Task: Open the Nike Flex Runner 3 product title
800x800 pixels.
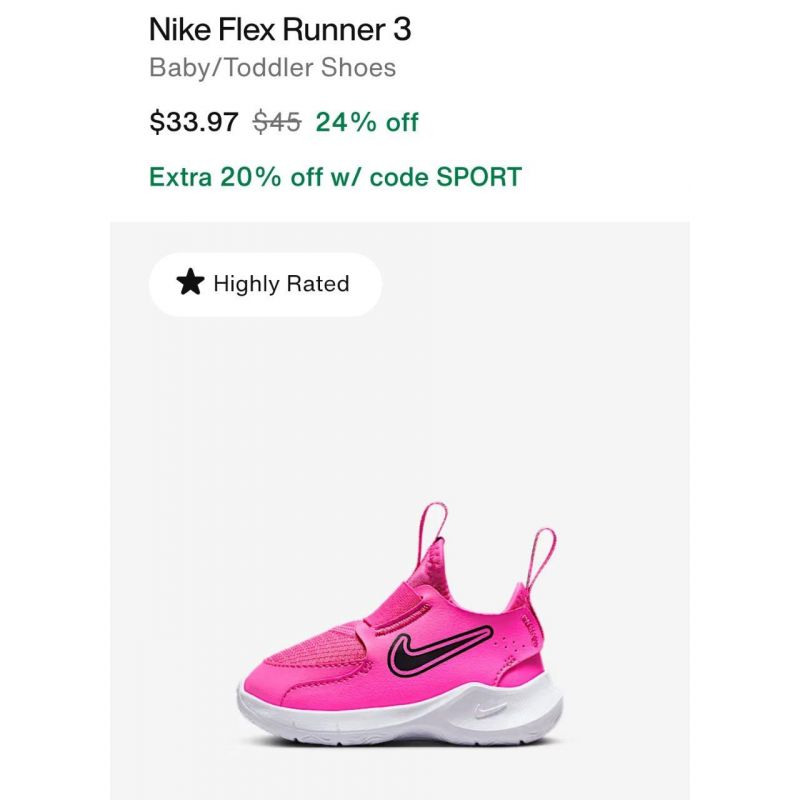Action: 280,30
